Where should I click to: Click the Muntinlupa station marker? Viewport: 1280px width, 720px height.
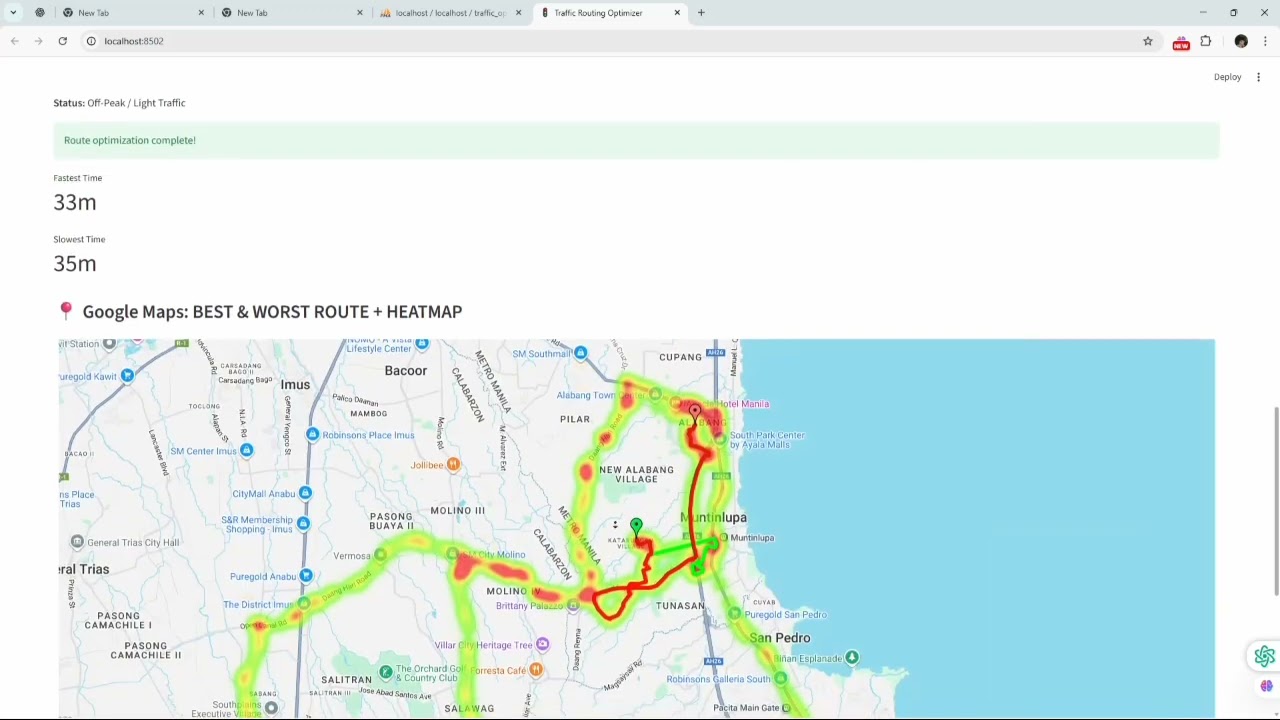724,538
